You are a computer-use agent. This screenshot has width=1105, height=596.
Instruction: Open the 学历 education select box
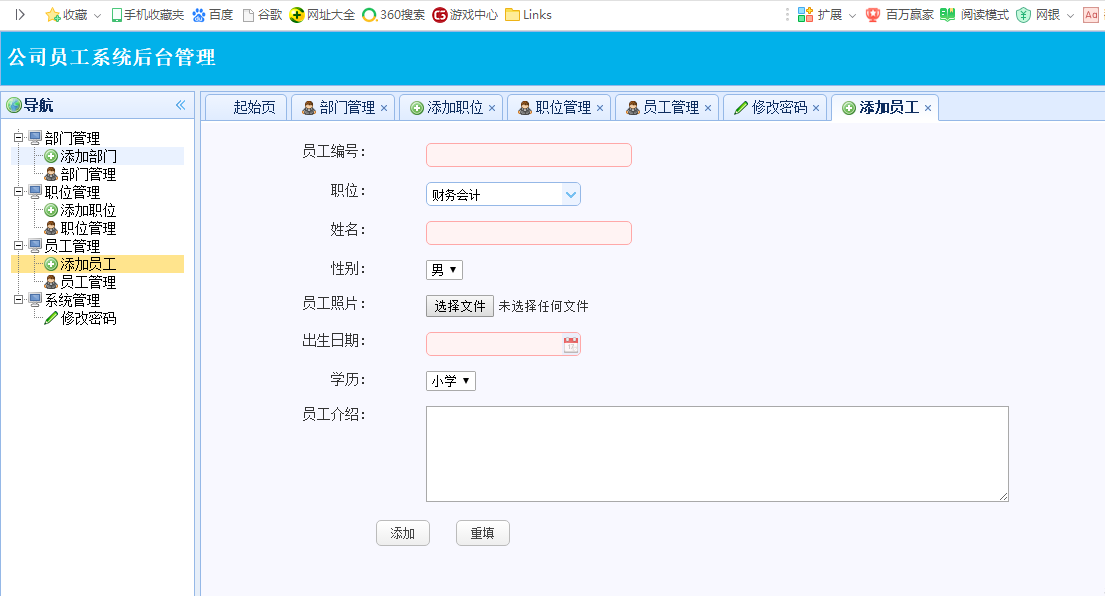click(x=451, y=381)
